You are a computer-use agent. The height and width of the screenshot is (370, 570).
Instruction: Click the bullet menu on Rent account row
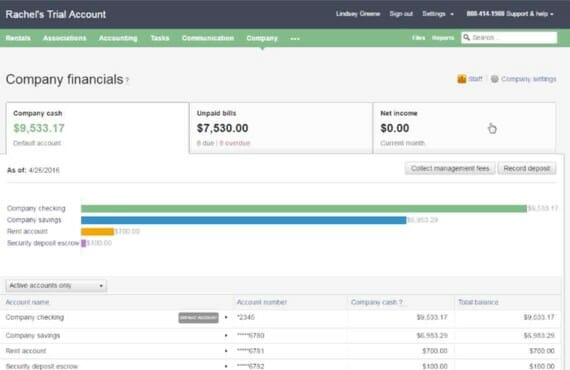pos(226,351)
